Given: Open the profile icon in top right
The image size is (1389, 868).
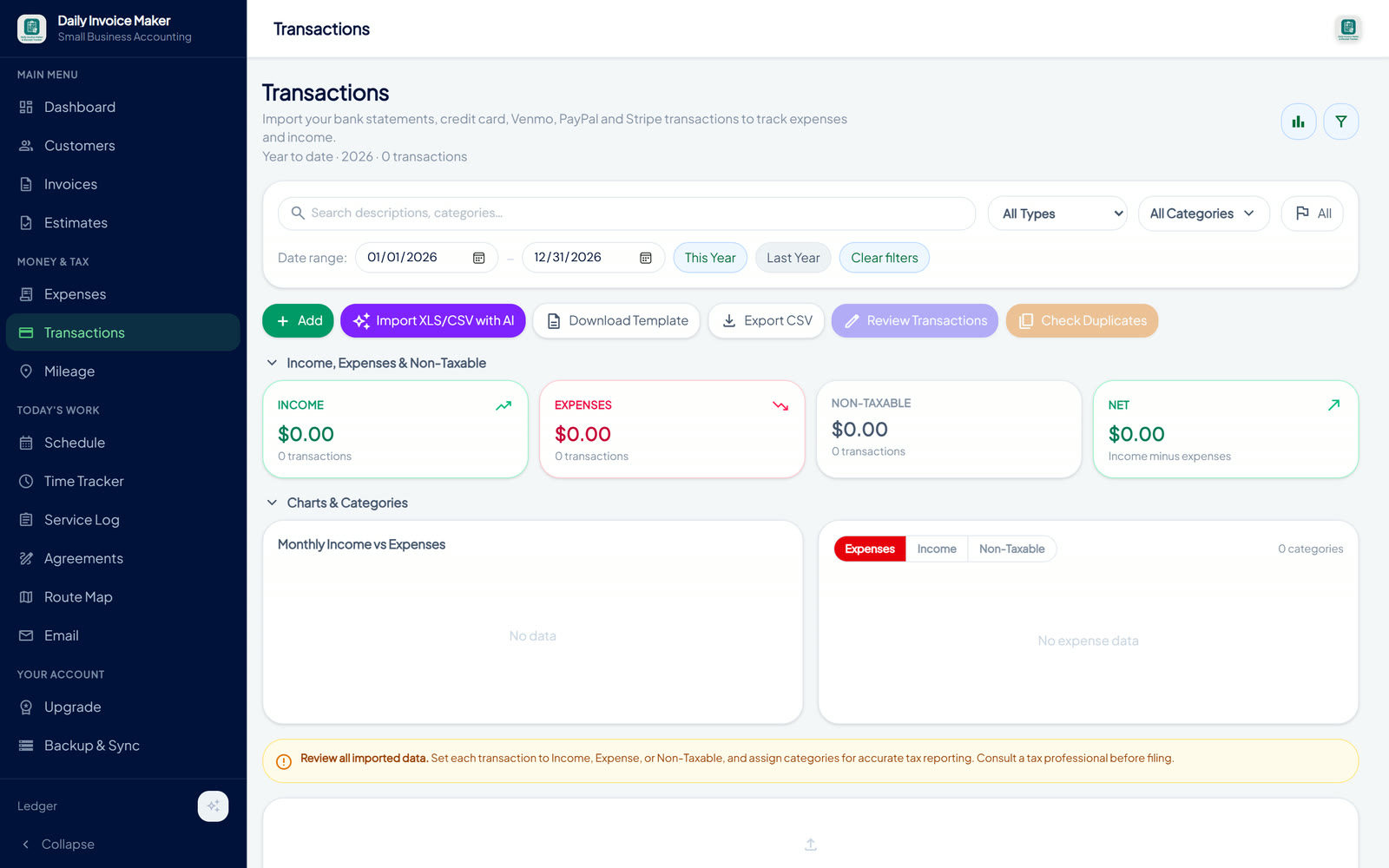Looking at the screenshot, I should [1348, 29].
